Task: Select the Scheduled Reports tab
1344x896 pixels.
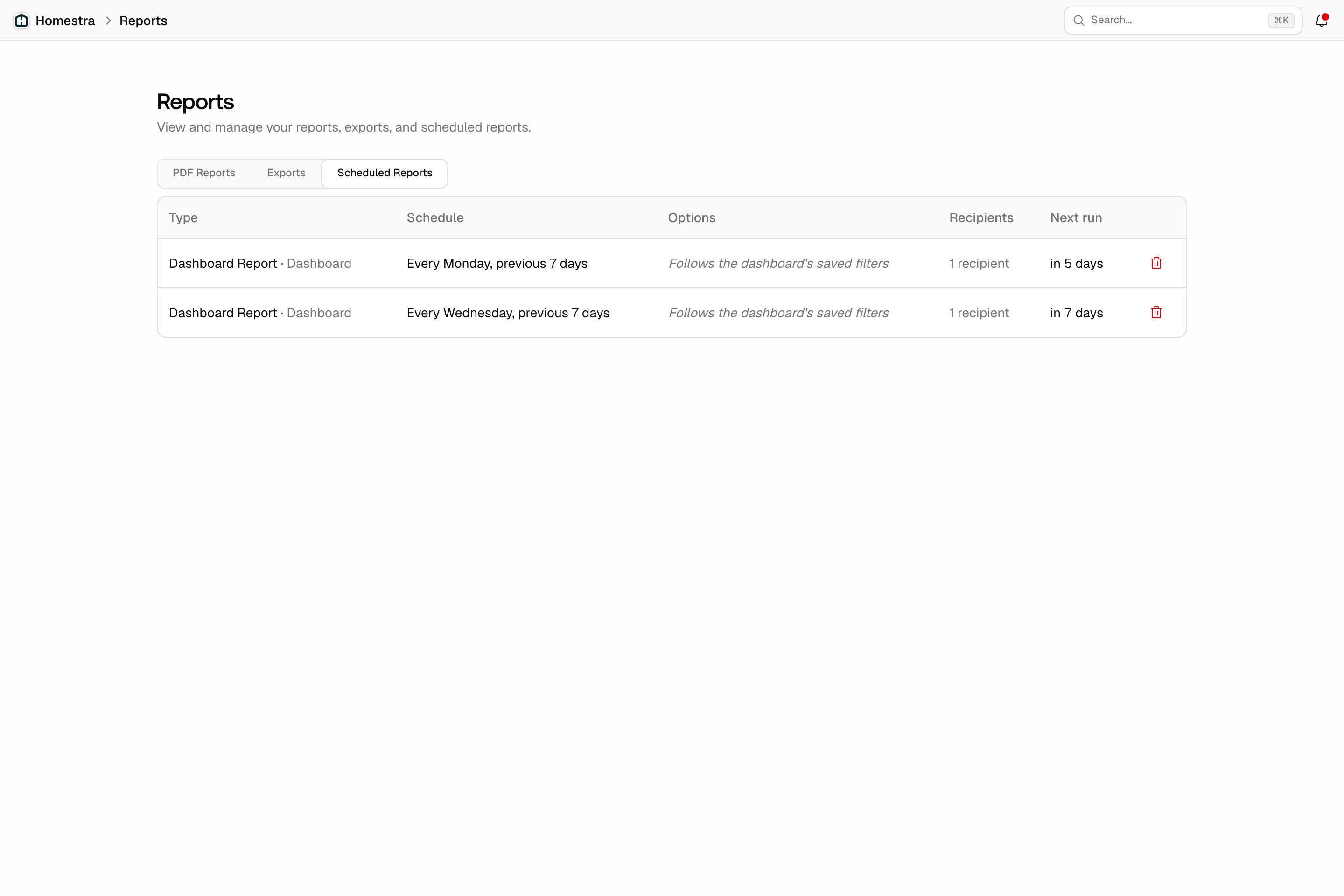Action: click(x=385, y=173)
